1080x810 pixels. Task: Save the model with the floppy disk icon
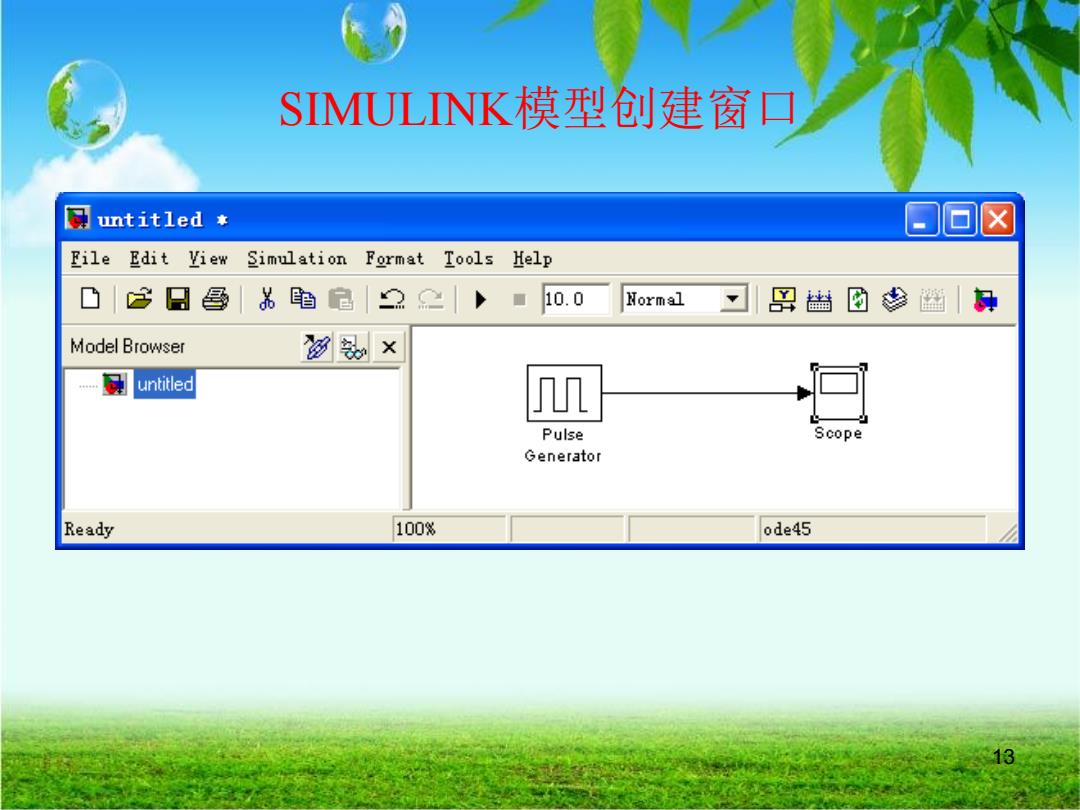(x=178, y=299)
